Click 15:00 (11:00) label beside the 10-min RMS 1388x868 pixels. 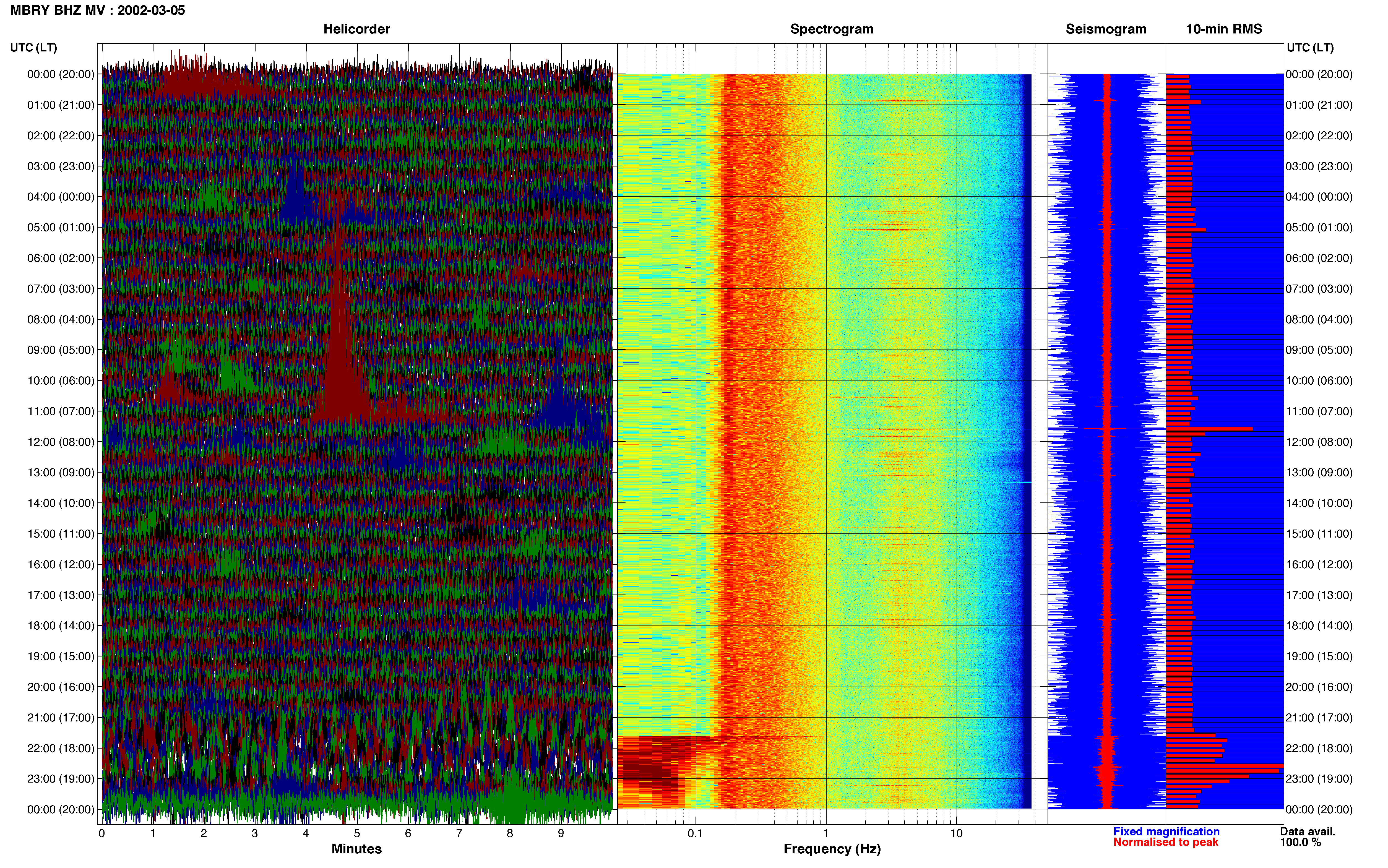point(1319,534)
